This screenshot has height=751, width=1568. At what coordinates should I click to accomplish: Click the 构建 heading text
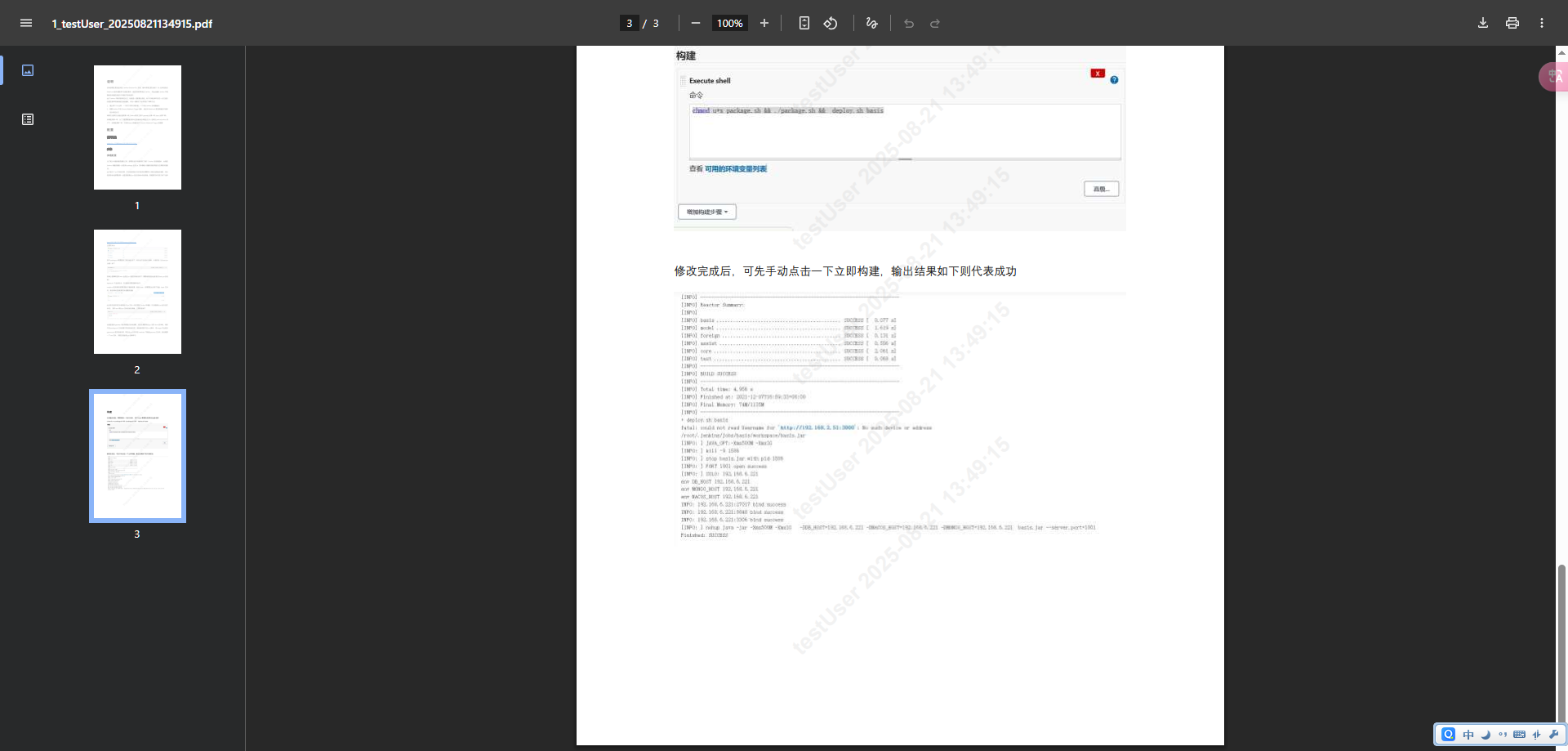tap(686, 56)
